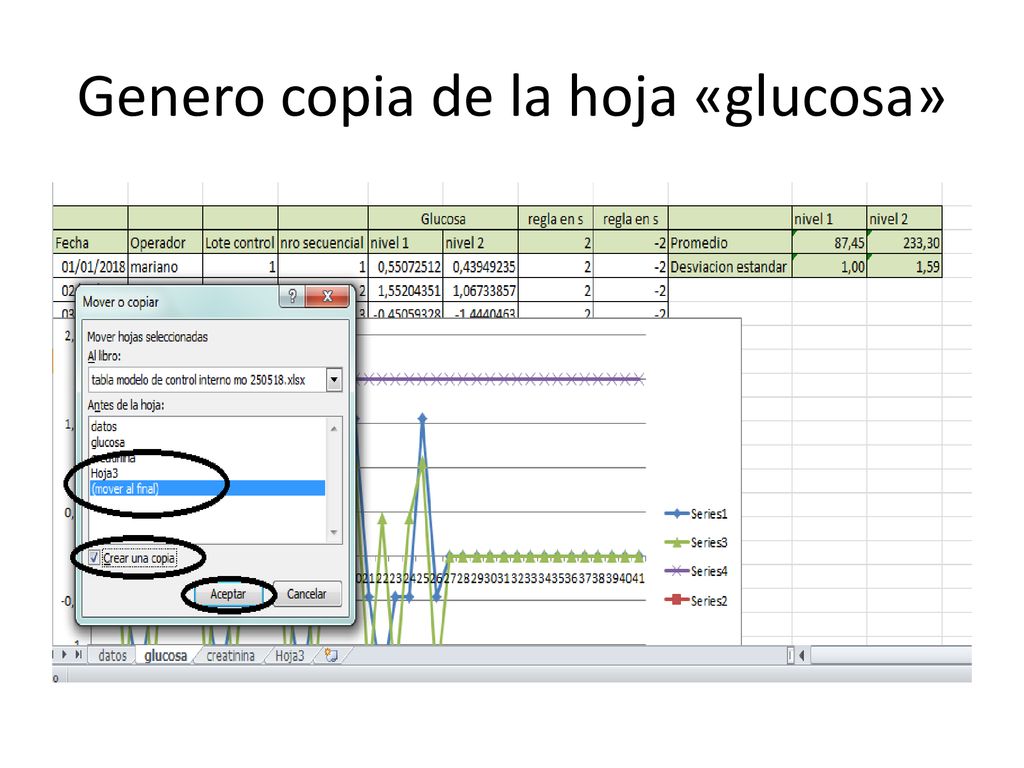Screen dimensions: 1024x768
Task: Select the cell containing 01/01/2018
Action: (90, 266)
